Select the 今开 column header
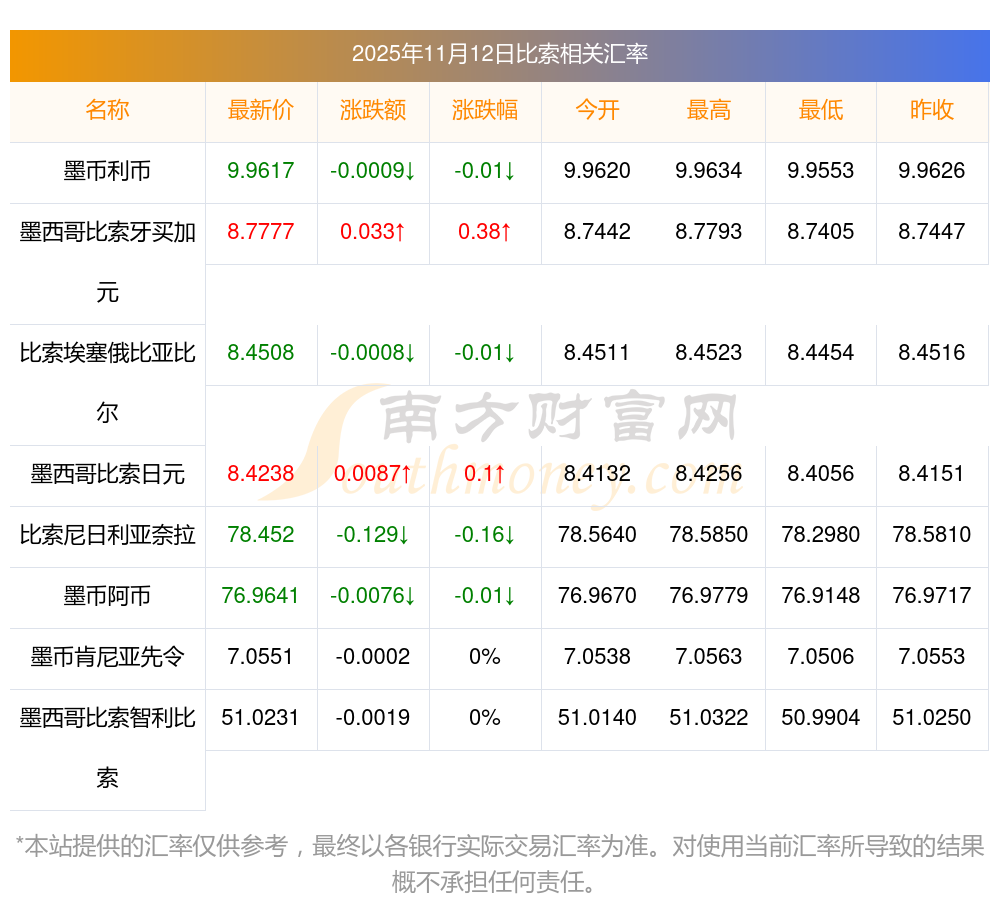Viewport: 1000px width, 913px height. coord(597,110)
